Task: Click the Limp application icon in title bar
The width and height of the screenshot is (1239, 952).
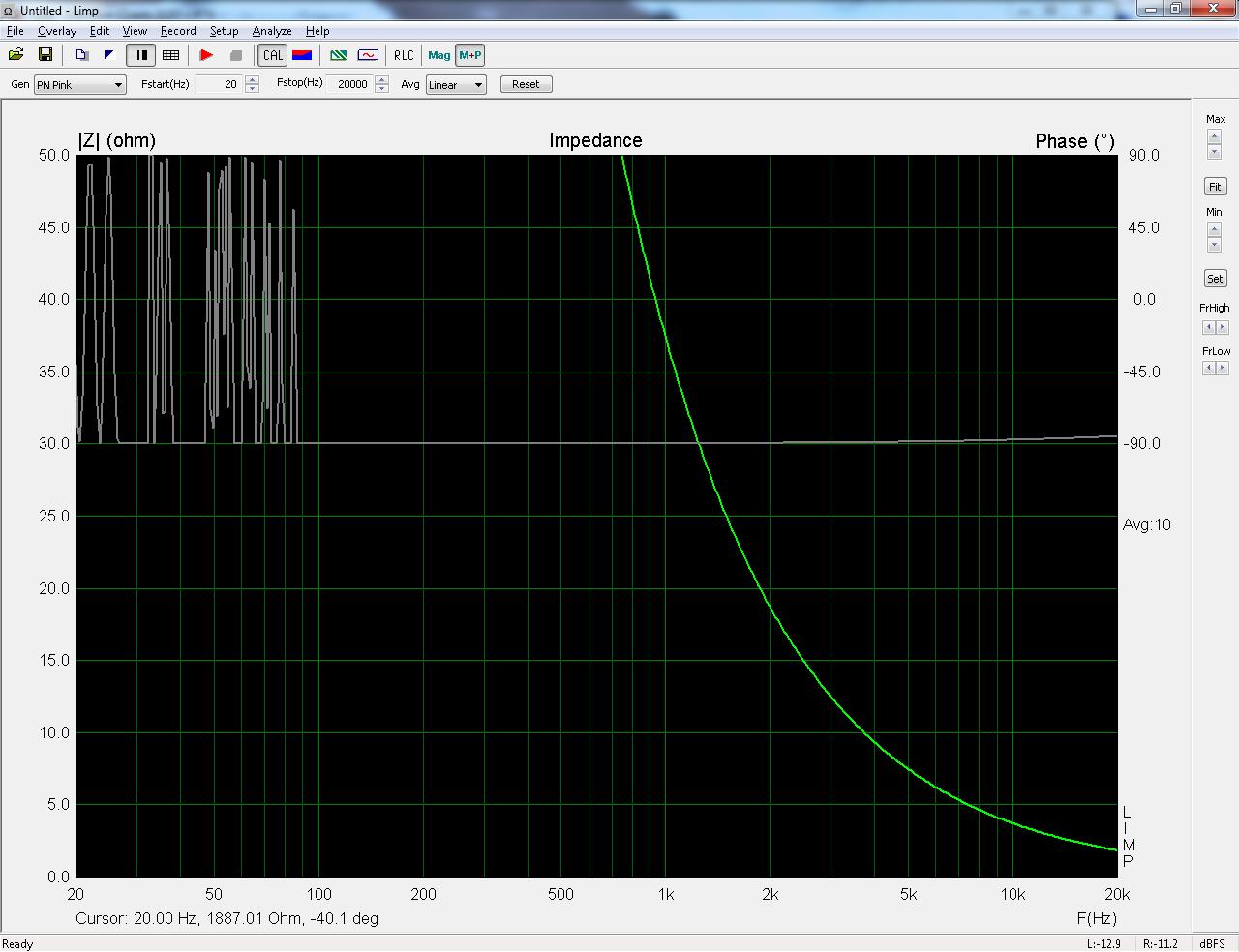Action: (x=10, y=10)
